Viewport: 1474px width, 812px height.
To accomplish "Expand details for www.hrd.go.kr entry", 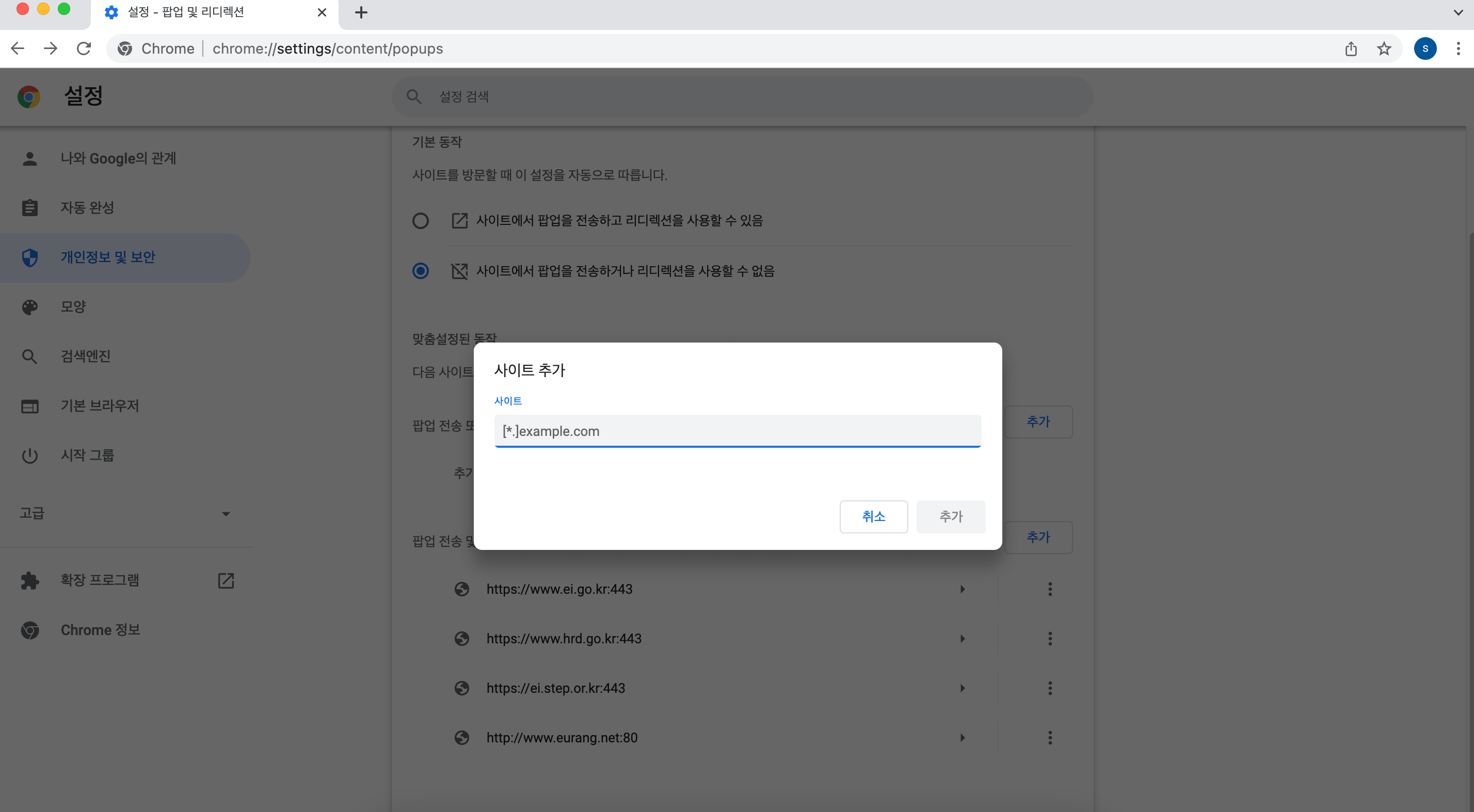I will point(963,639).
